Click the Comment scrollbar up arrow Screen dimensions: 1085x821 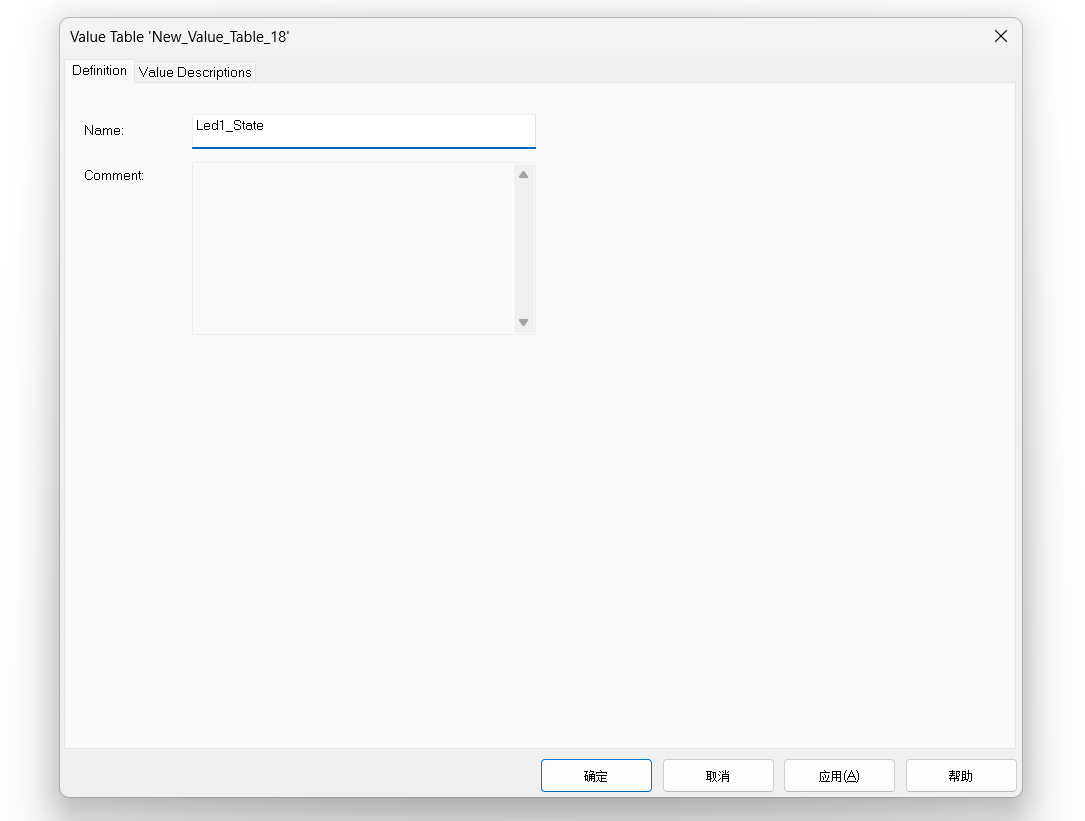[524, 174]
